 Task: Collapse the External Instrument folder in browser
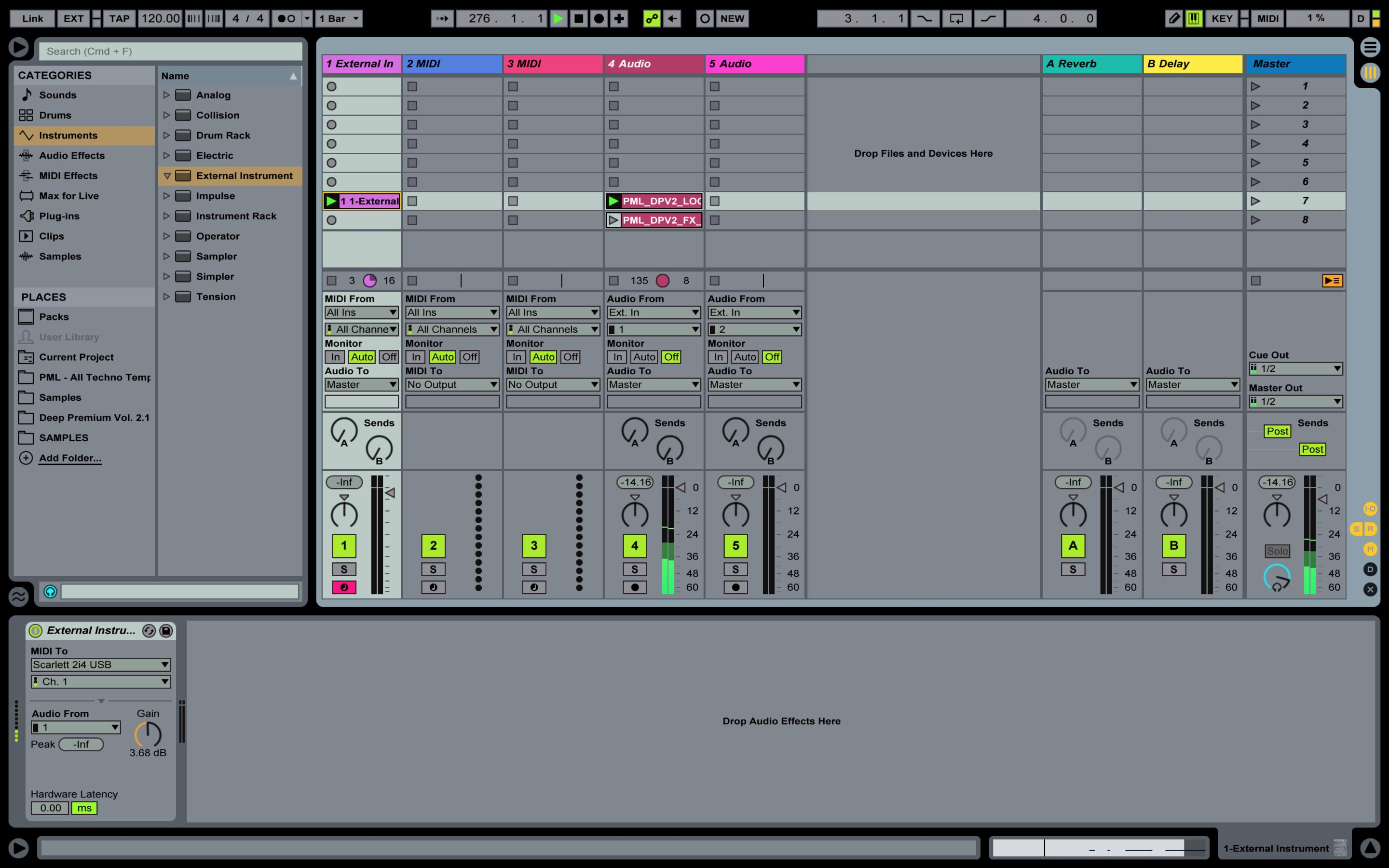pos(167,176)
